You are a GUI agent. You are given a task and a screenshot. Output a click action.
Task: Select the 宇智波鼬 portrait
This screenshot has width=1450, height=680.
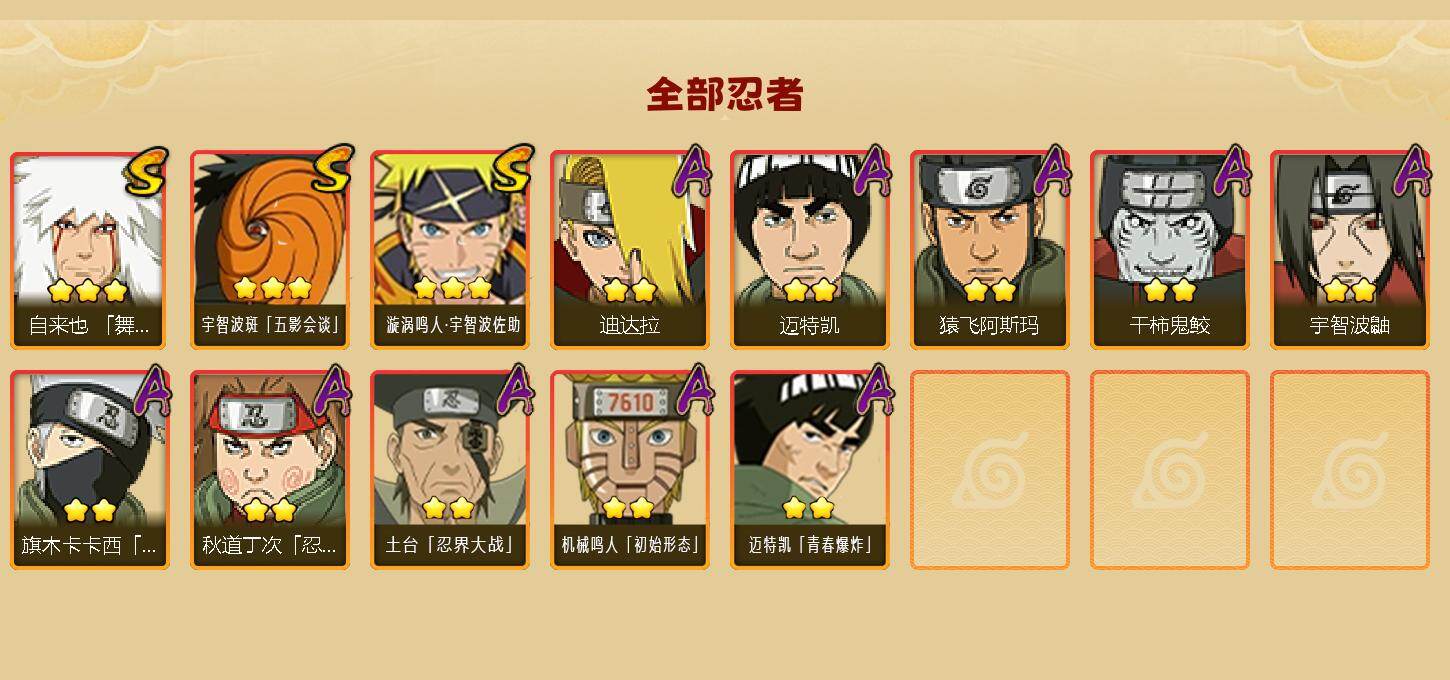coord(1350,250)
